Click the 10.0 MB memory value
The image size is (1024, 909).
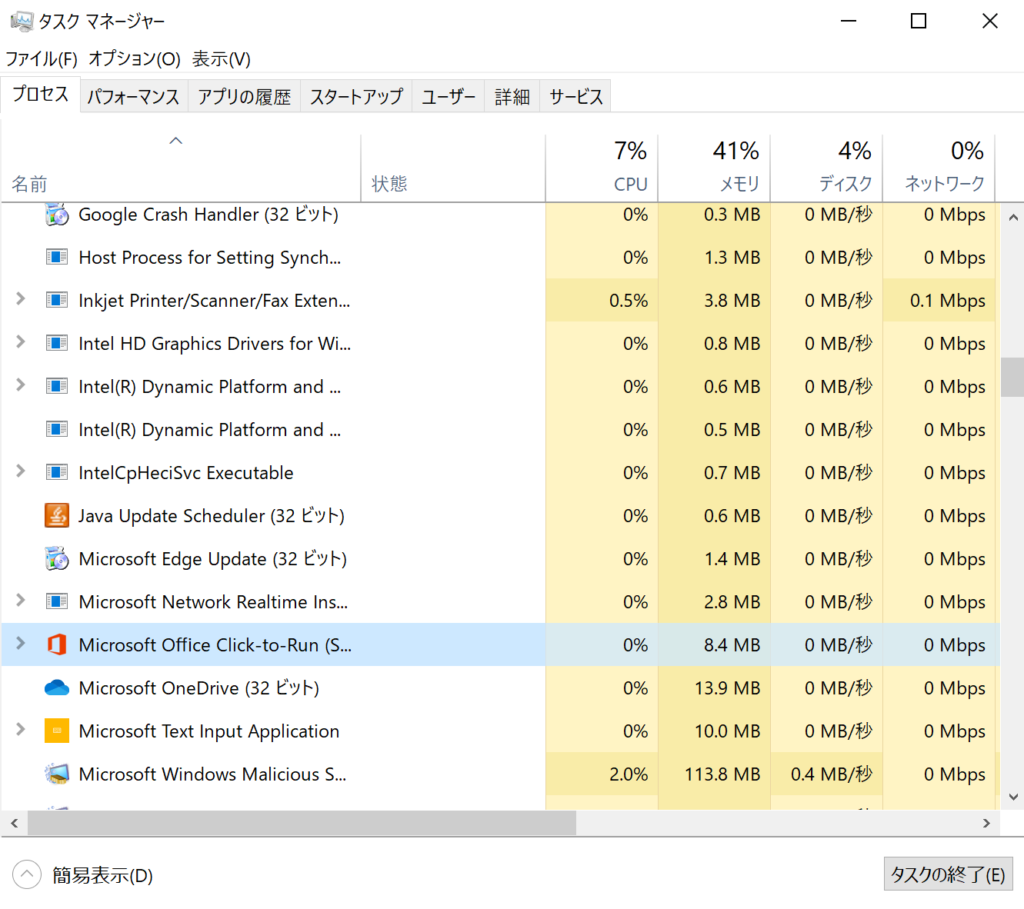point(727,731)
